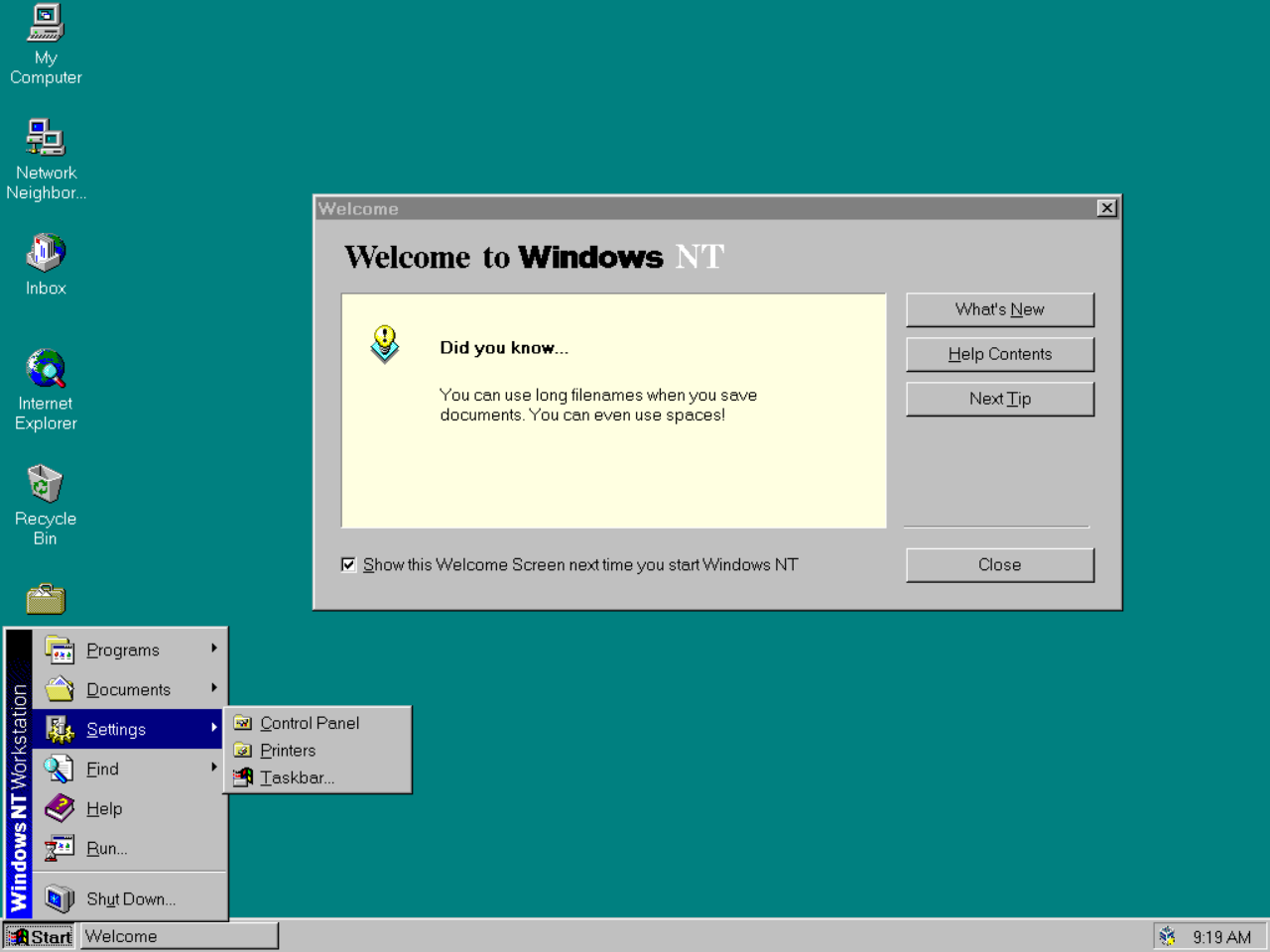Open the My Computer desktop icon
Image resolution: width=1270 pixels, height=952 pixels.
tap(46, 24)
